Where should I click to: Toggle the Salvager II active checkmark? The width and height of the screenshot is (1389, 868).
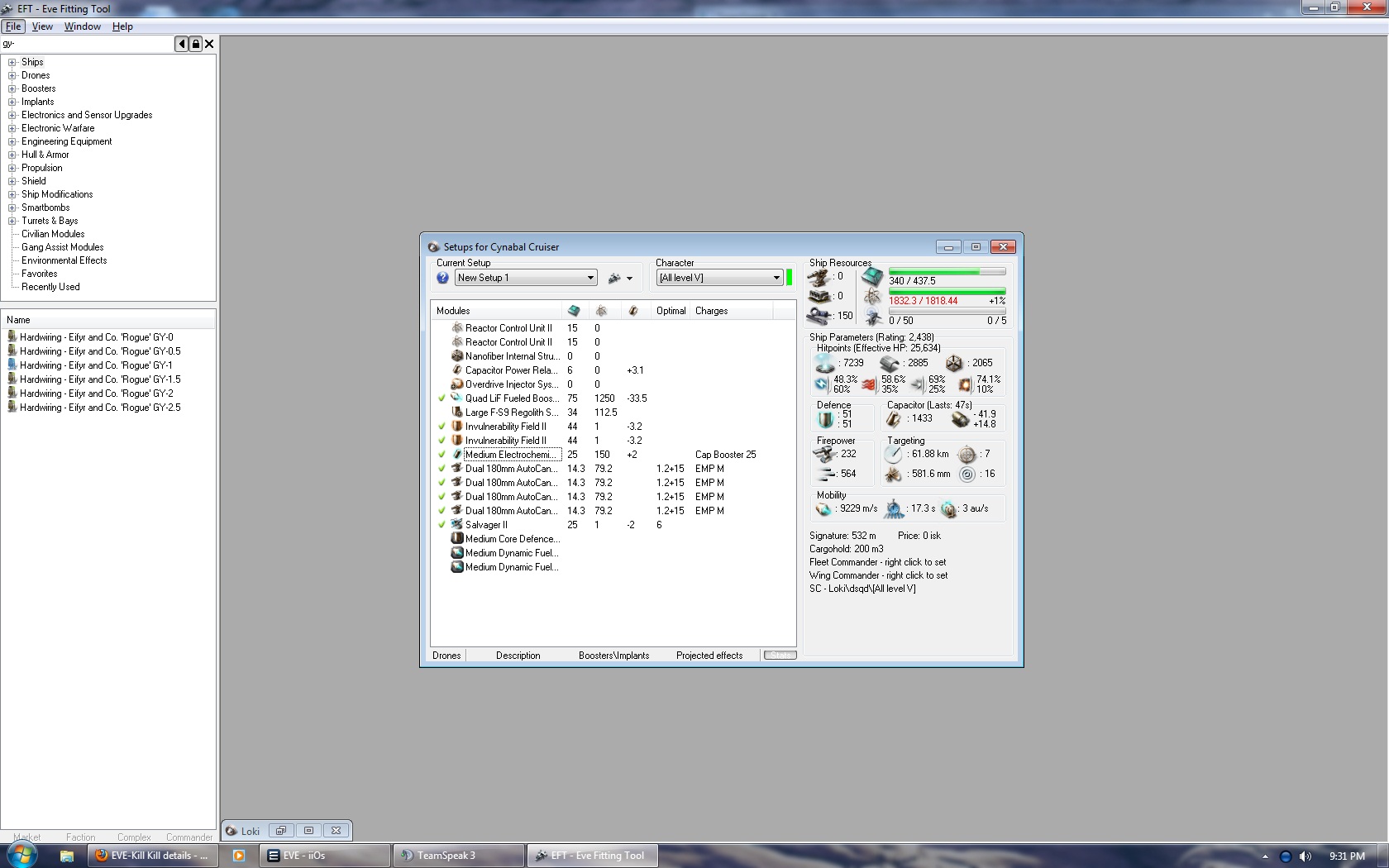coord(442,525)
